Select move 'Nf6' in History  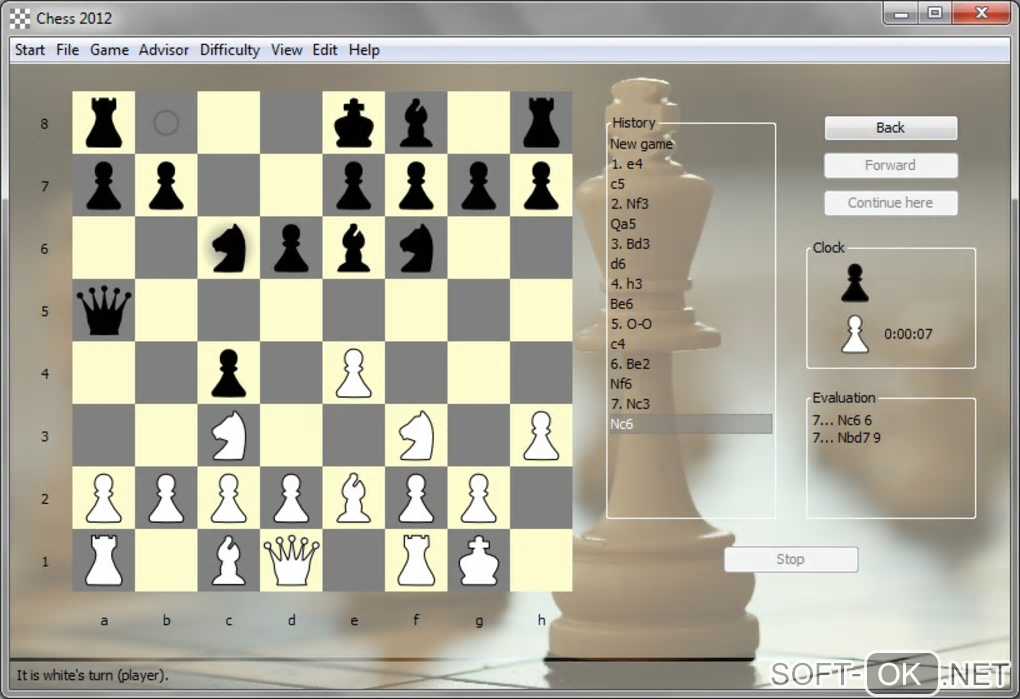pos(690,384)
